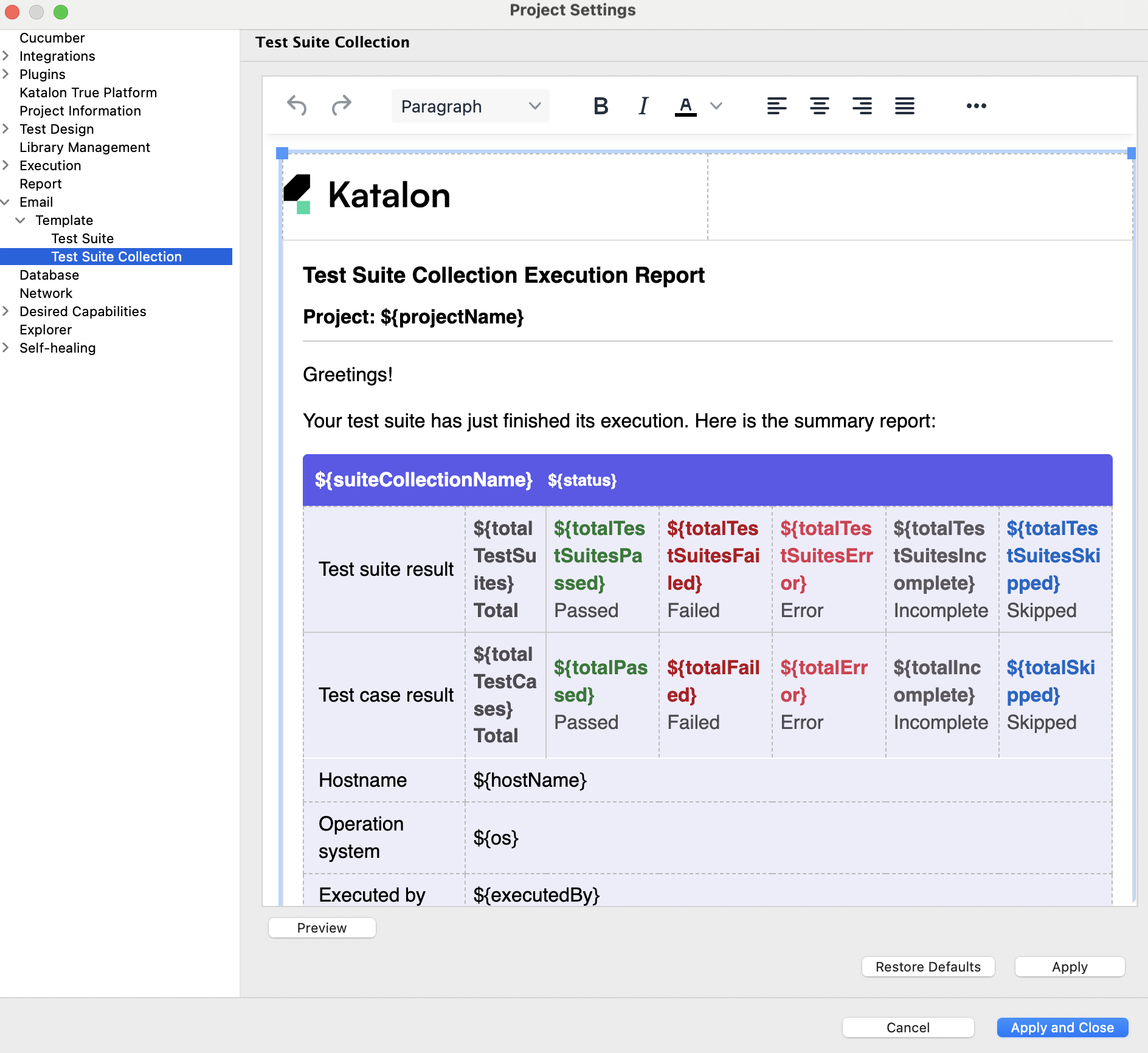Image resolution: width=1148 pixels, height=1053 pixels.
Task: Click the Project: ${projectName} line
Action: pos(413,317)
